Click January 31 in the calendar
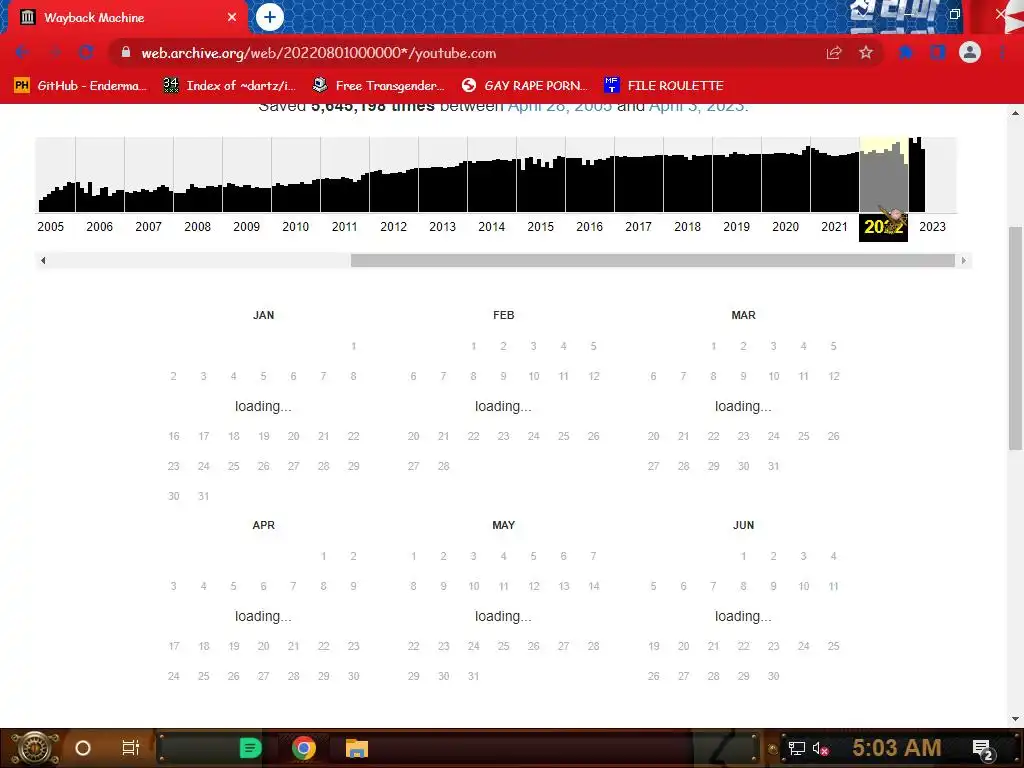The width and height of the screenshot is (1024, 768). tap(204, 496)
